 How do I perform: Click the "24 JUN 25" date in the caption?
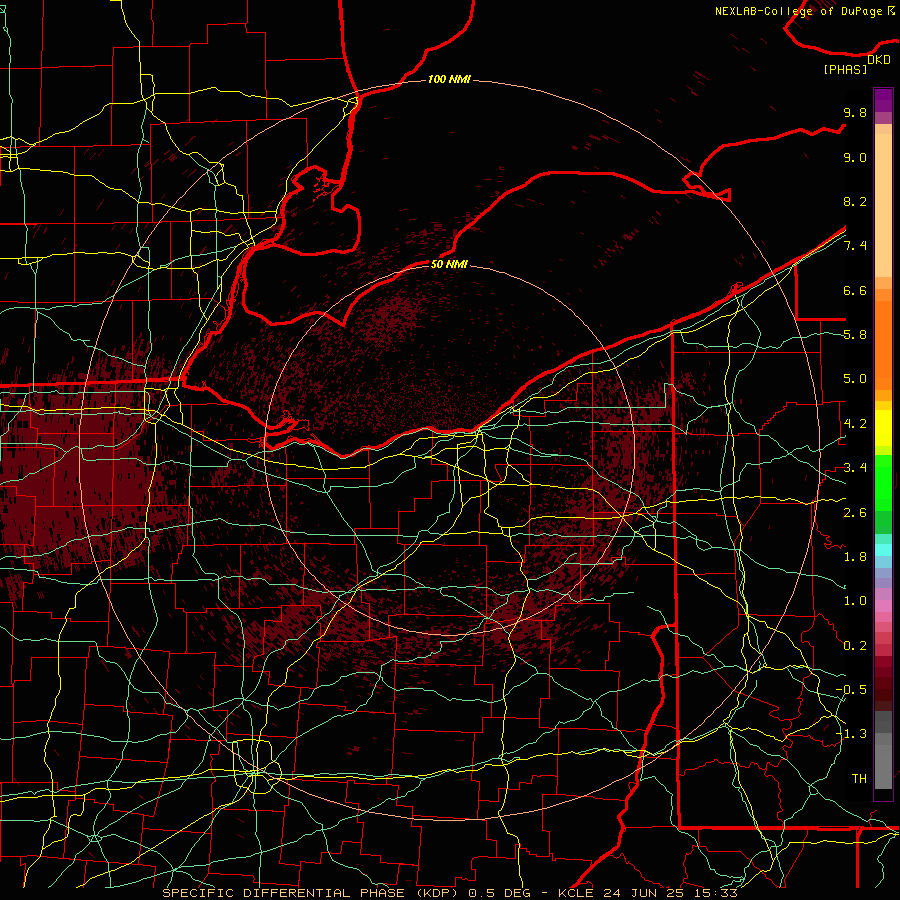[644, 893]
